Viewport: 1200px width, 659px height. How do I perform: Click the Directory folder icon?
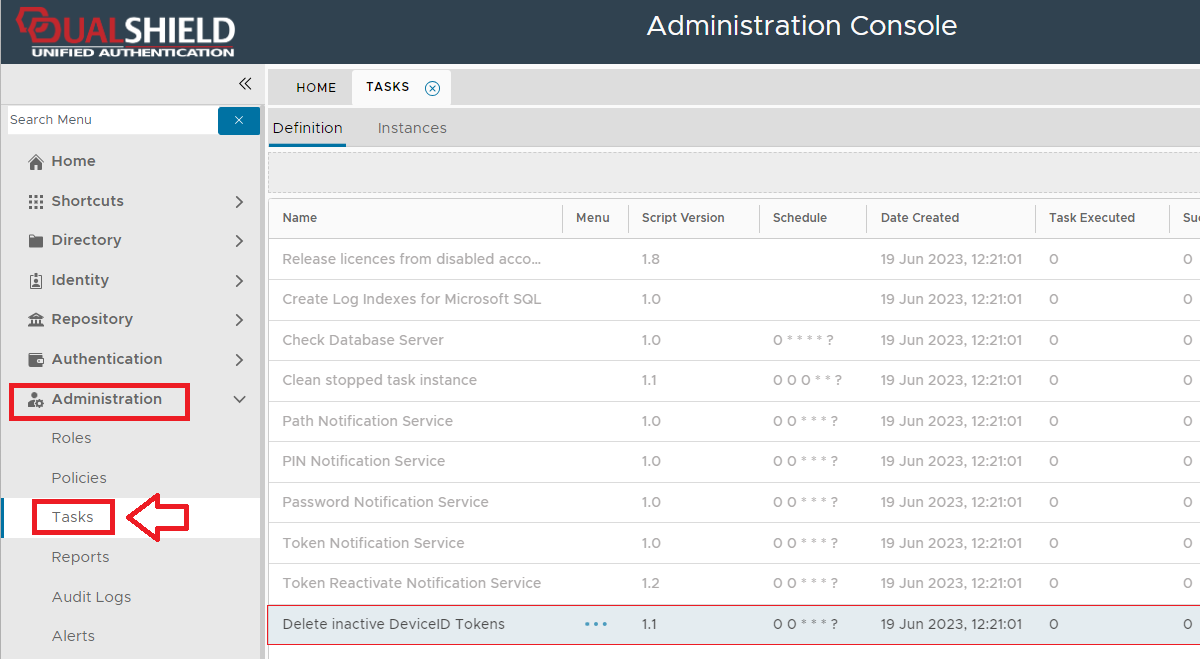36,241
